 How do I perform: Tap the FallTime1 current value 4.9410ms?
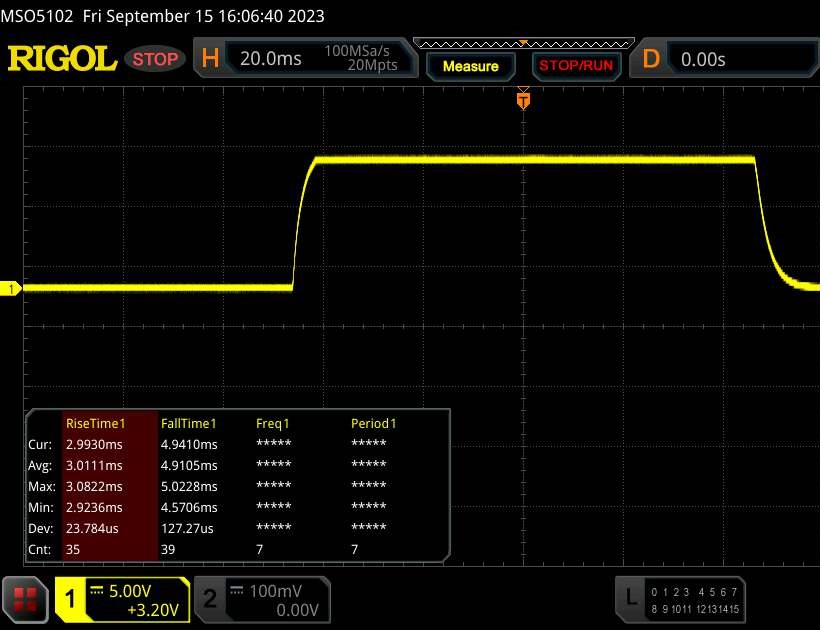point(189,444)
